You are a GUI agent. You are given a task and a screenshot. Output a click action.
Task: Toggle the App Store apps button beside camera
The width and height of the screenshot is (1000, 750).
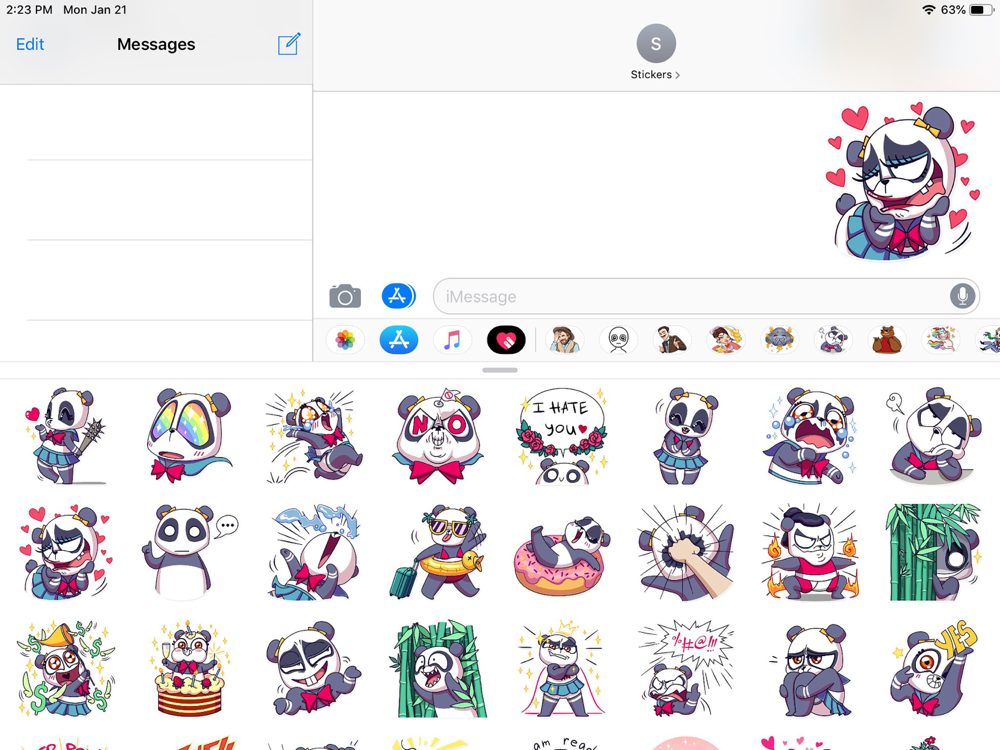click(399, 296)
